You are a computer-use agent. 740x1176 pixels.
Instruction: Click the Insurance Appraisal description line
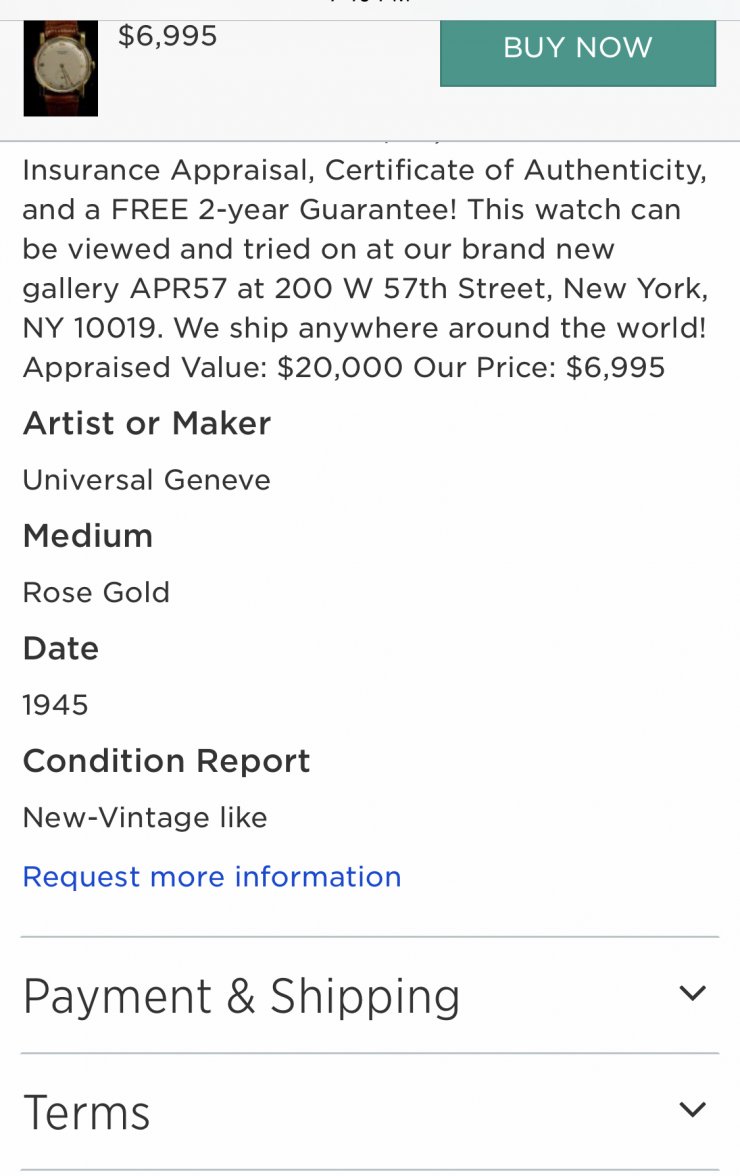[364, 170]
